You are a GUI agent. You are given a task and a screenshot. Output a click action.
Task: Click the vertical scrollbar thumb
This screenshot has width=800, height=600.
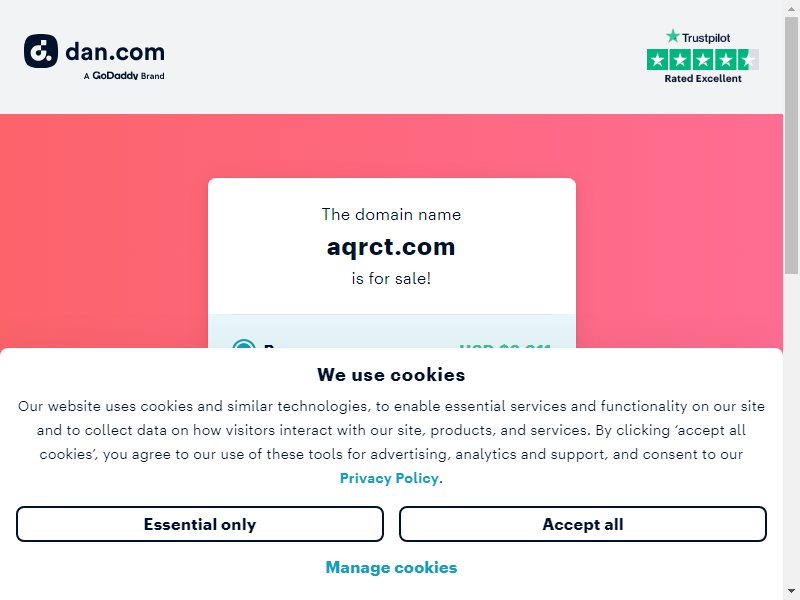click(x=791, y=145)
